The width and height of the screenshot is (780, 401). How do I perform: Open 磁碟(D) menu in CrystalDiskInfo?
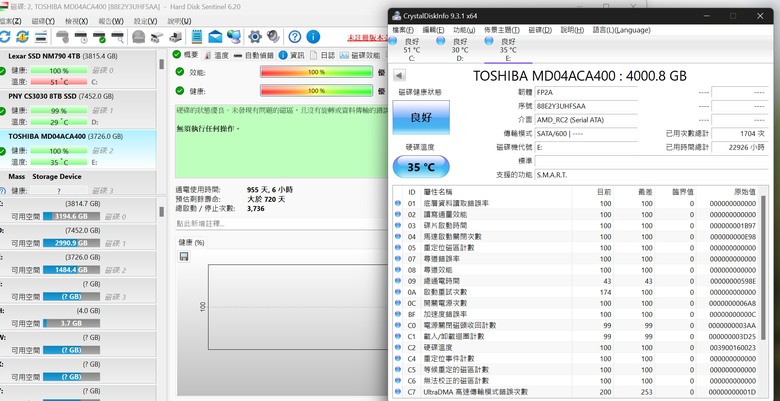point(540,30)
